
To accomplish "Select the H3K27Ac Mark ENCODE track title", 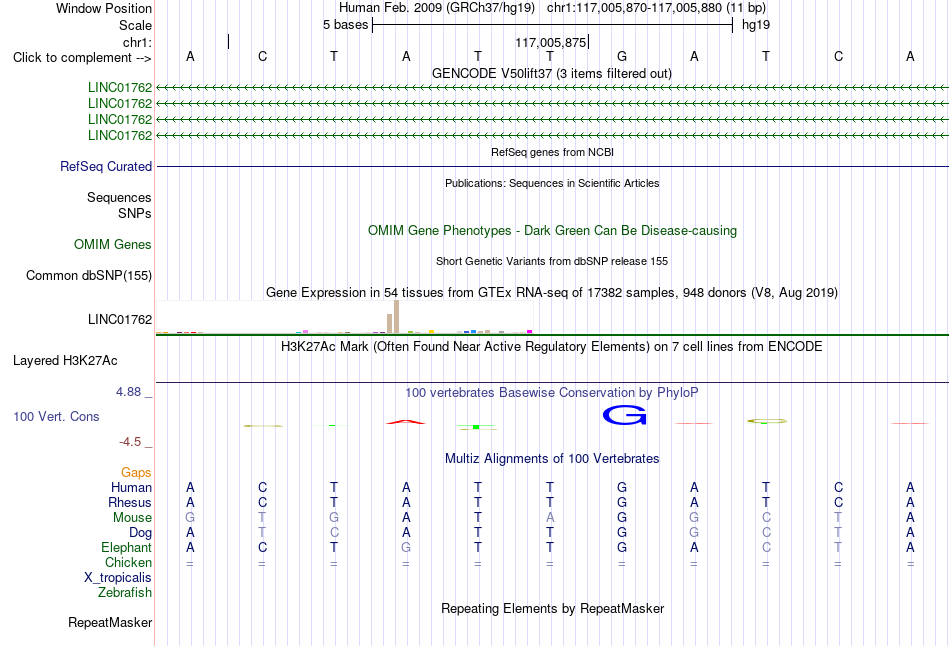I will click(552, 347).
